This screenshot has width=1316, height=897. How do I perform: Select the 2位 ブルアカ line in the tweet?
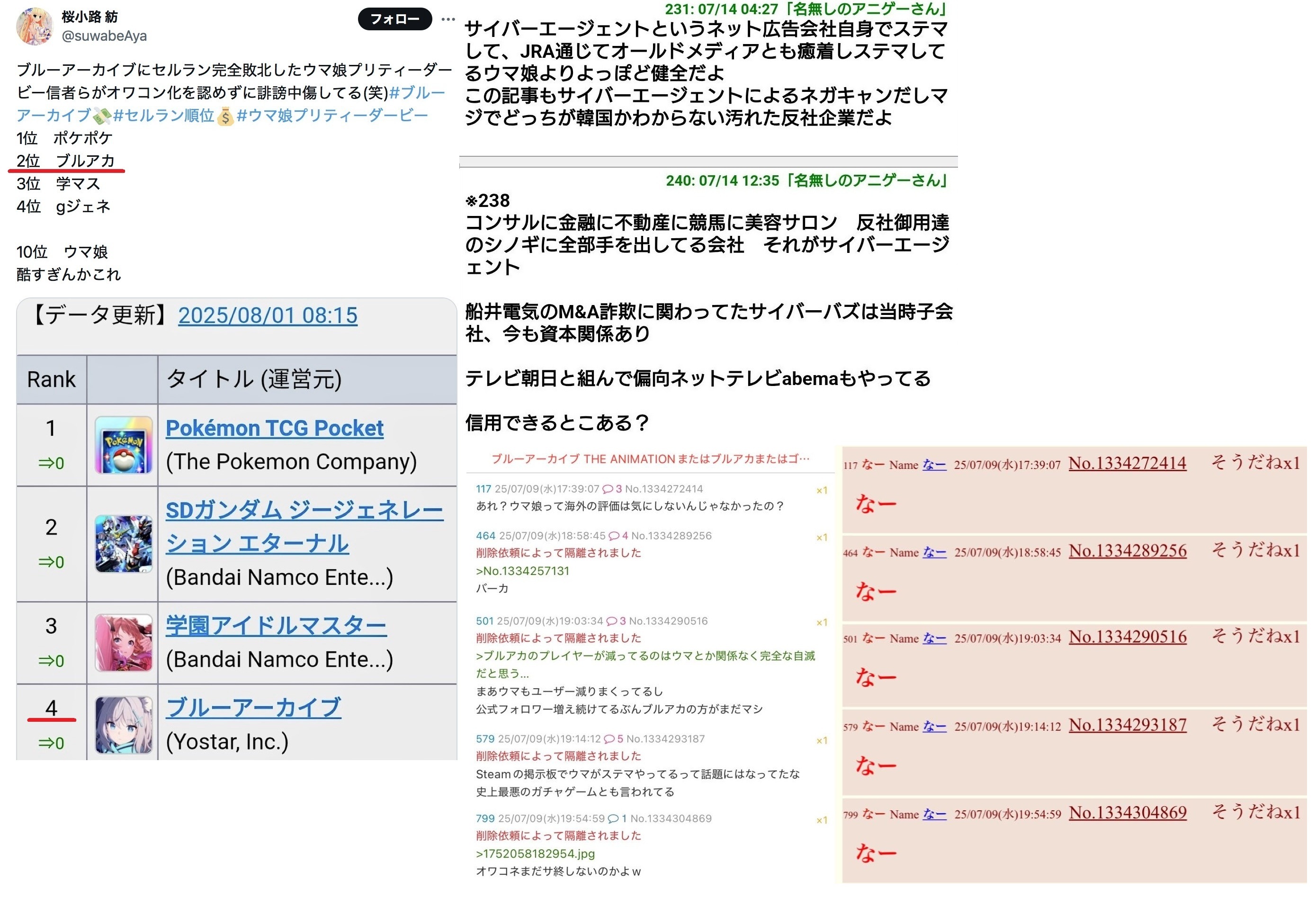[x=66, y=161]
